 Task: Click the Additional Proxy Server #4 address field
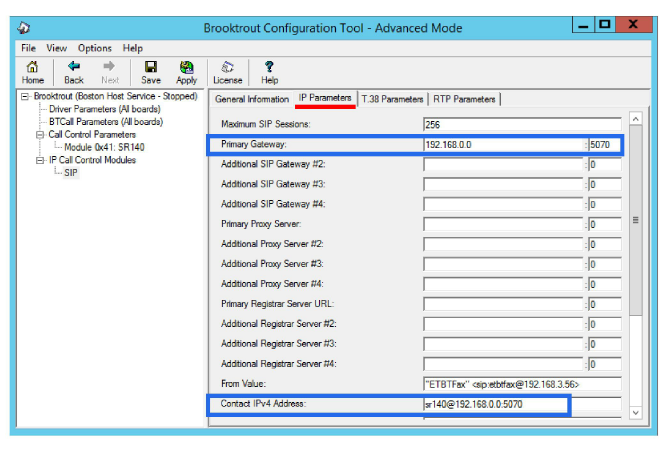[504, 284]
